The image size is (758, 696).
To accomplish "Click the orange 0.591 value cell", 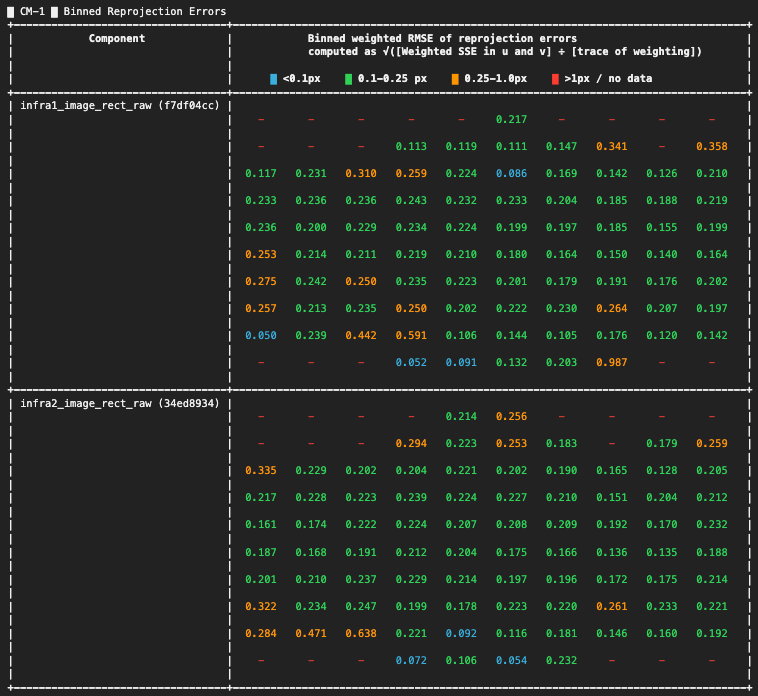I will pos(411,335).
